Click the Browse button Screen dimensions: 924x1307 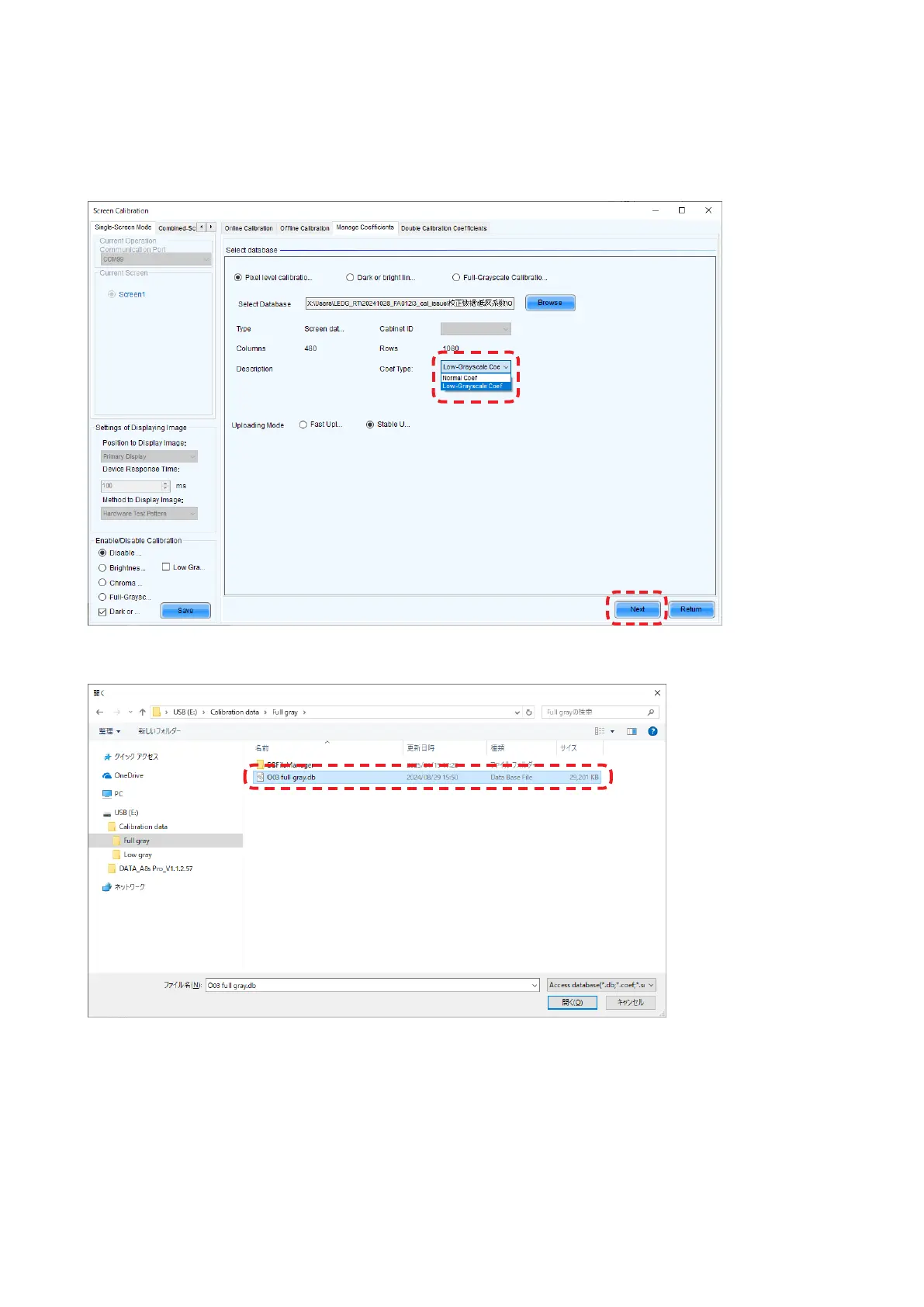550,303
